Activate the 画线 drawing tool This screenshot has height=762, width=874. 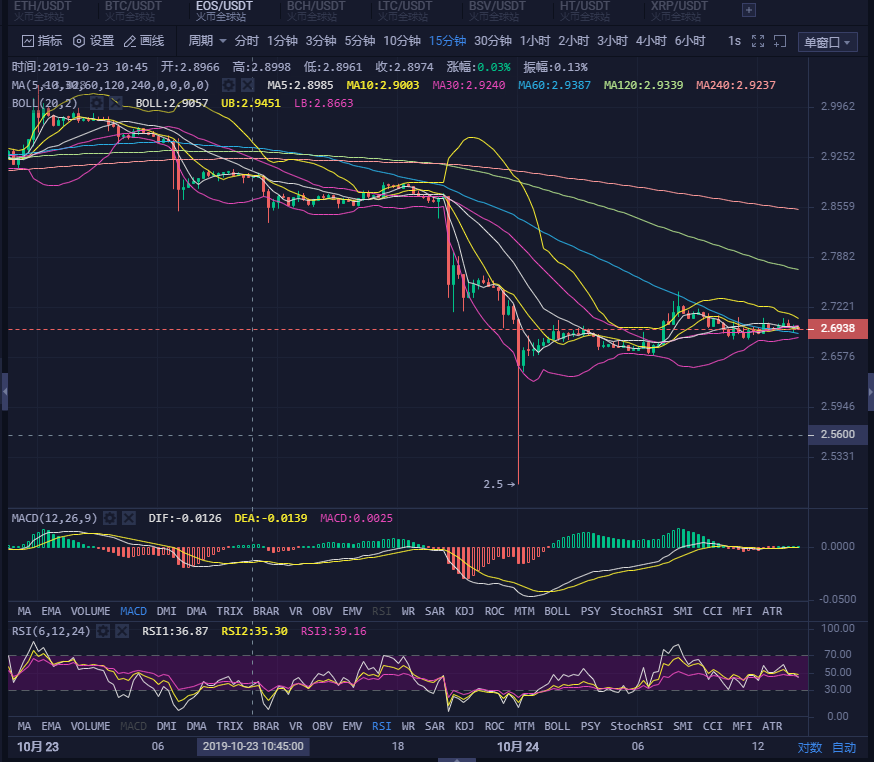click(x=144, y=41)
